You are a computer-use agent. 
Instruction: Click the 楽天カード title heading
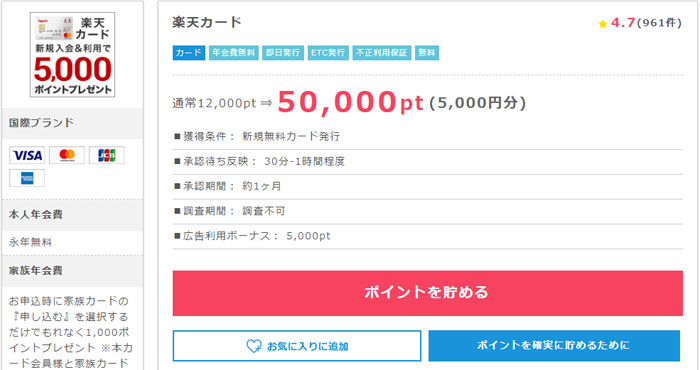(x=207, y=22)
